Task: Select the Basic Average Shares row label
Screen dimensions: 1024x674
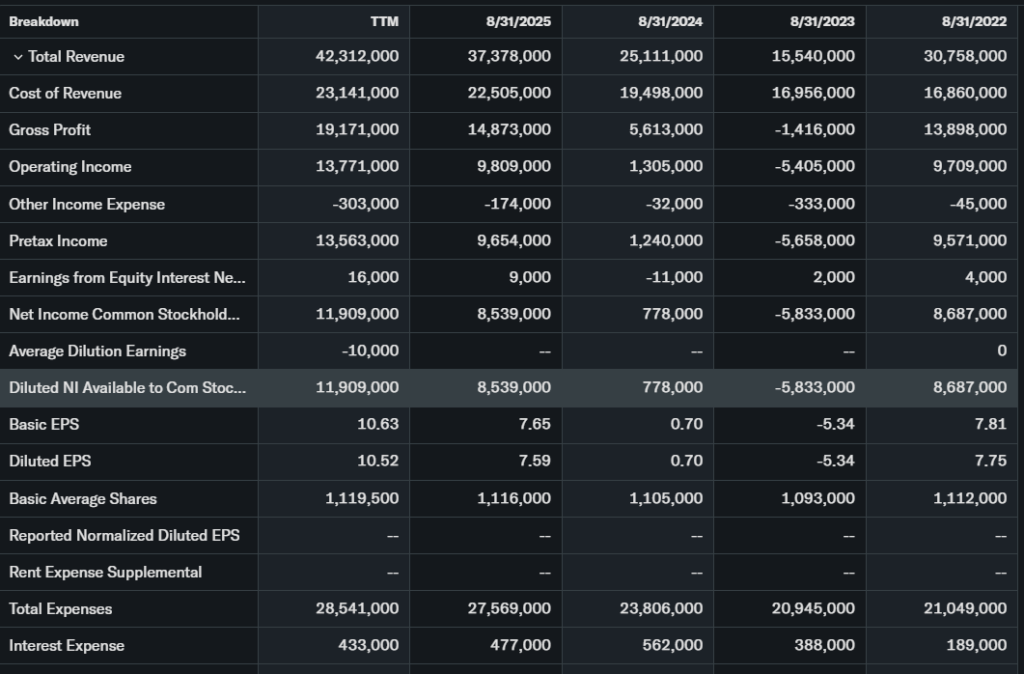Action: pyautogui.click(x=83, y=498)
